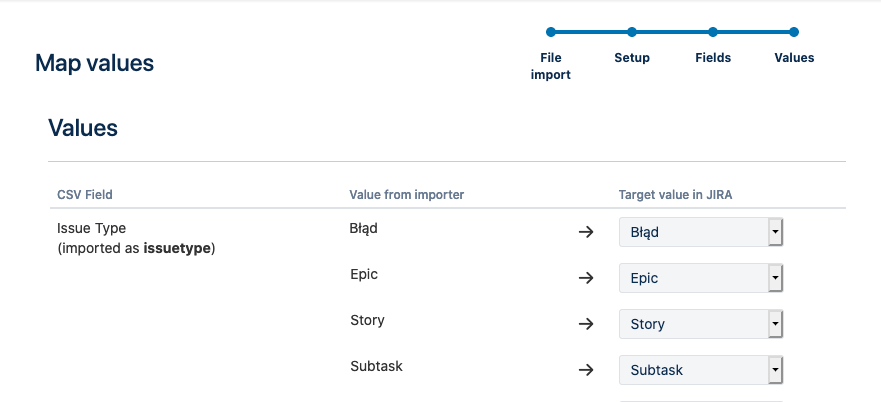Open the Epic target value dropdown
The image size is (881, 402).
click(701, 278)
